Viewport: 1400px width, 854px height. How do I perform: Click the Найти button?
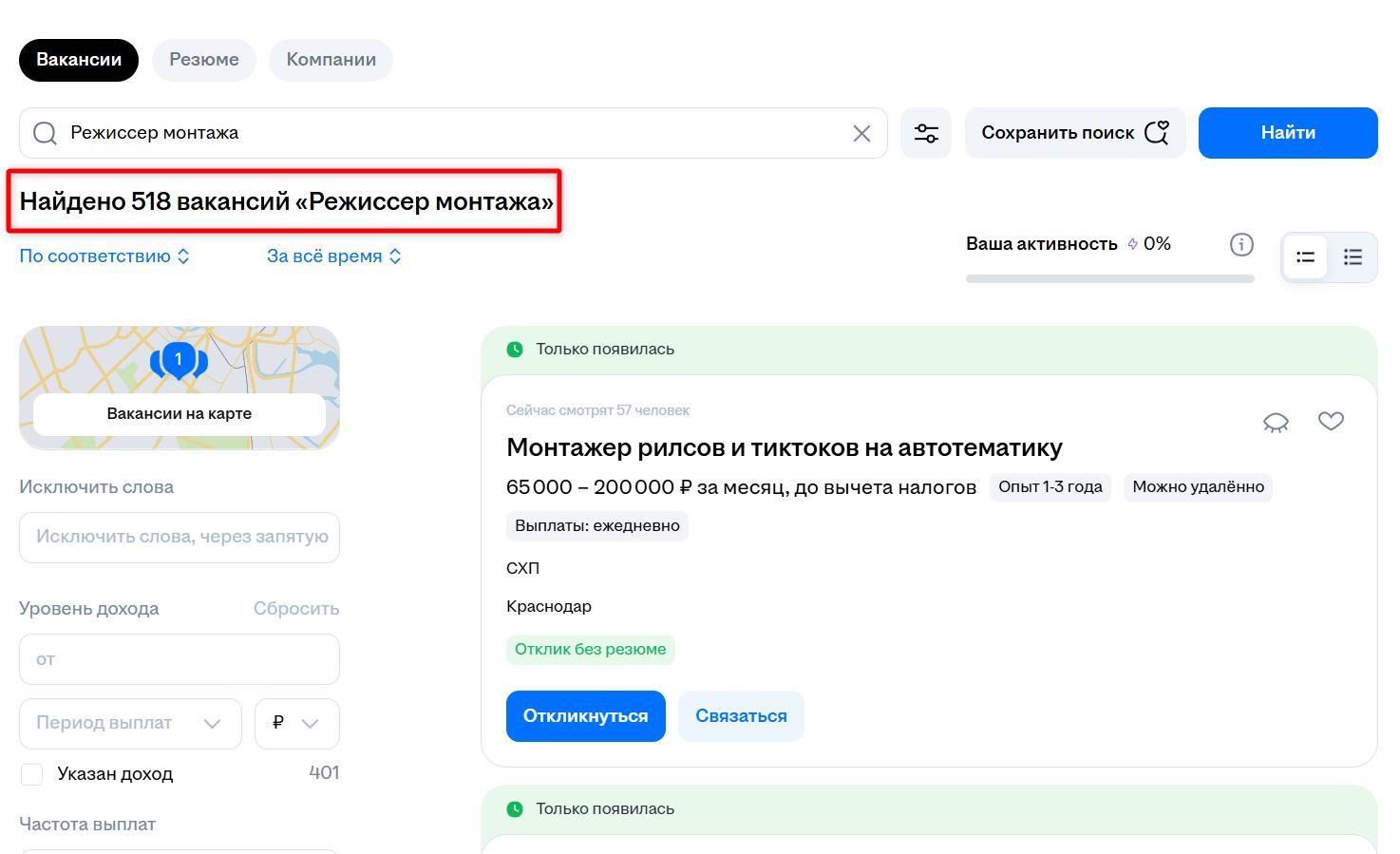coord(1288,133)
